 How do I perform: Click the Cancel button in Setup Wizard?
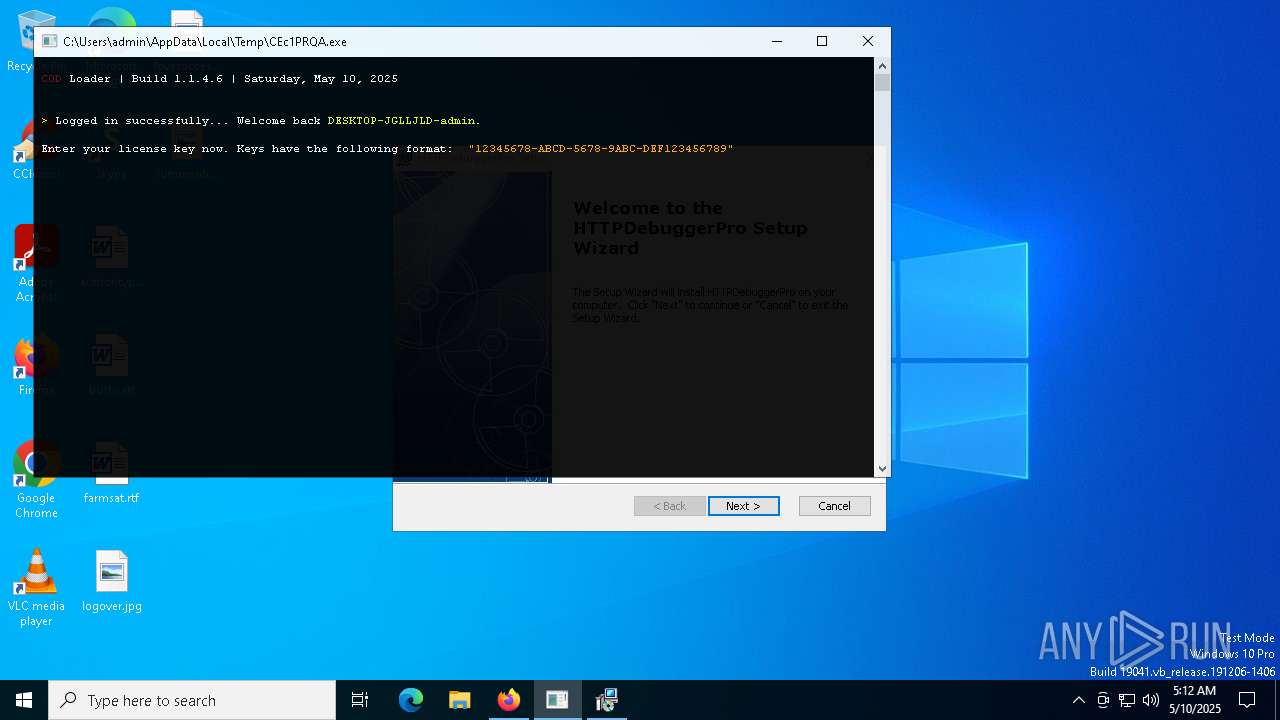tap(834, 506)
